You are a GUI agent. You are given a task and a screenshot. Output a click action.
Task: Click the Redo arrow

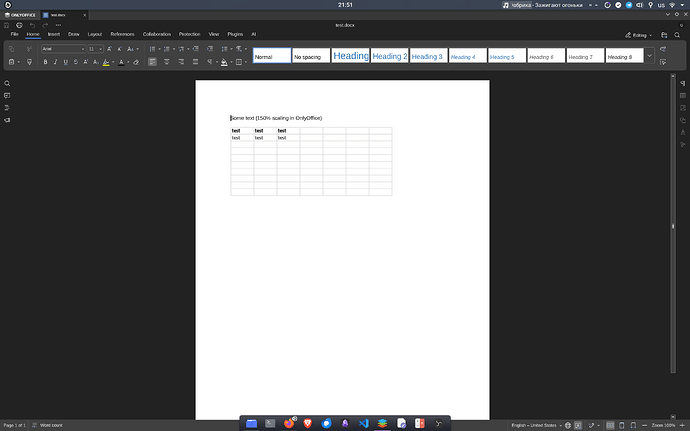(x=45, y=25)
